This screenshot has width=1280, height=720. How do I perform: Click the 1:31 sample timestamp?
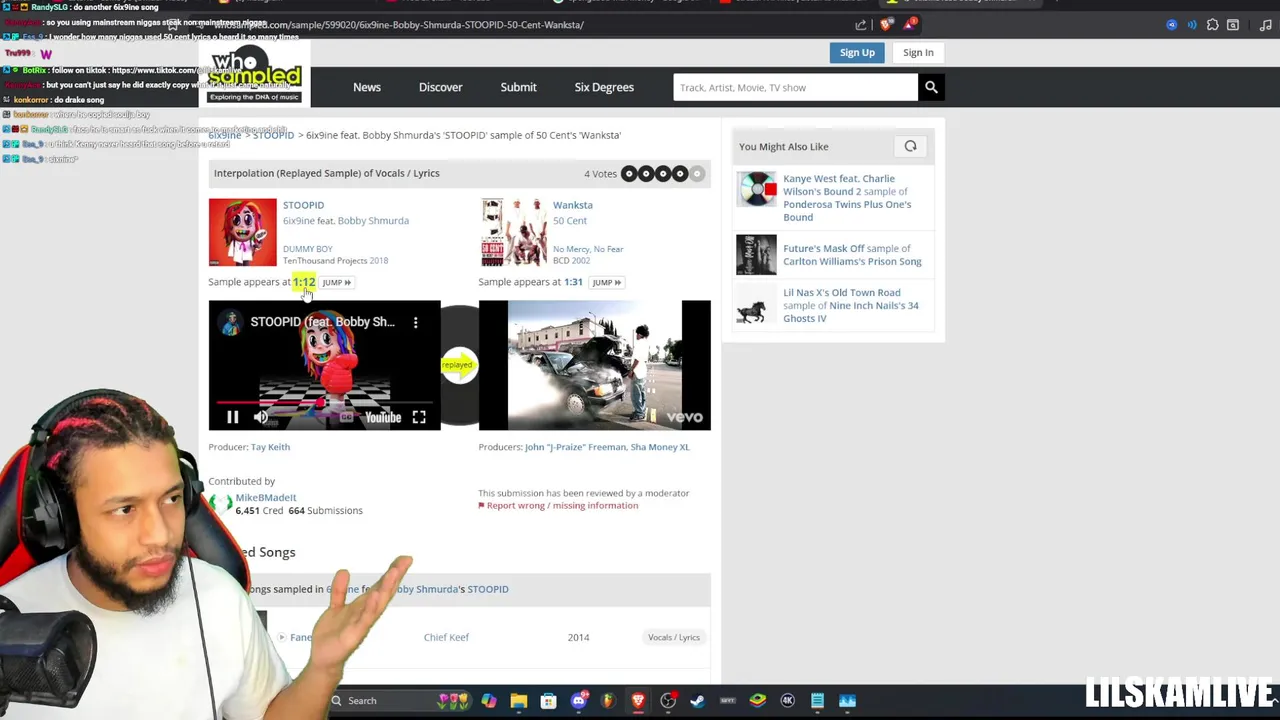click(x=573, y=282)
